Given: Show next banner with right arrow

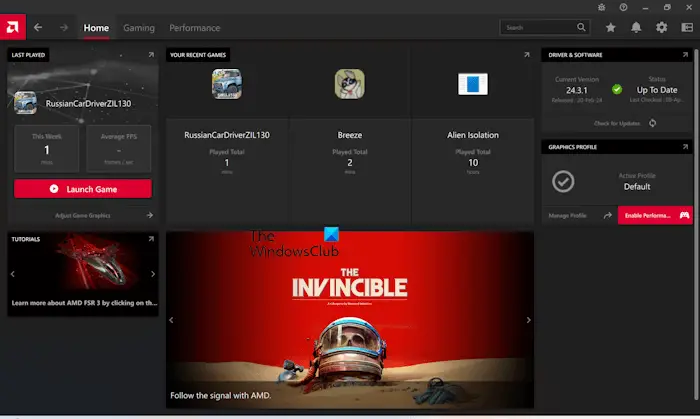Looking at the screenshot, I should (x=528, y=320).
